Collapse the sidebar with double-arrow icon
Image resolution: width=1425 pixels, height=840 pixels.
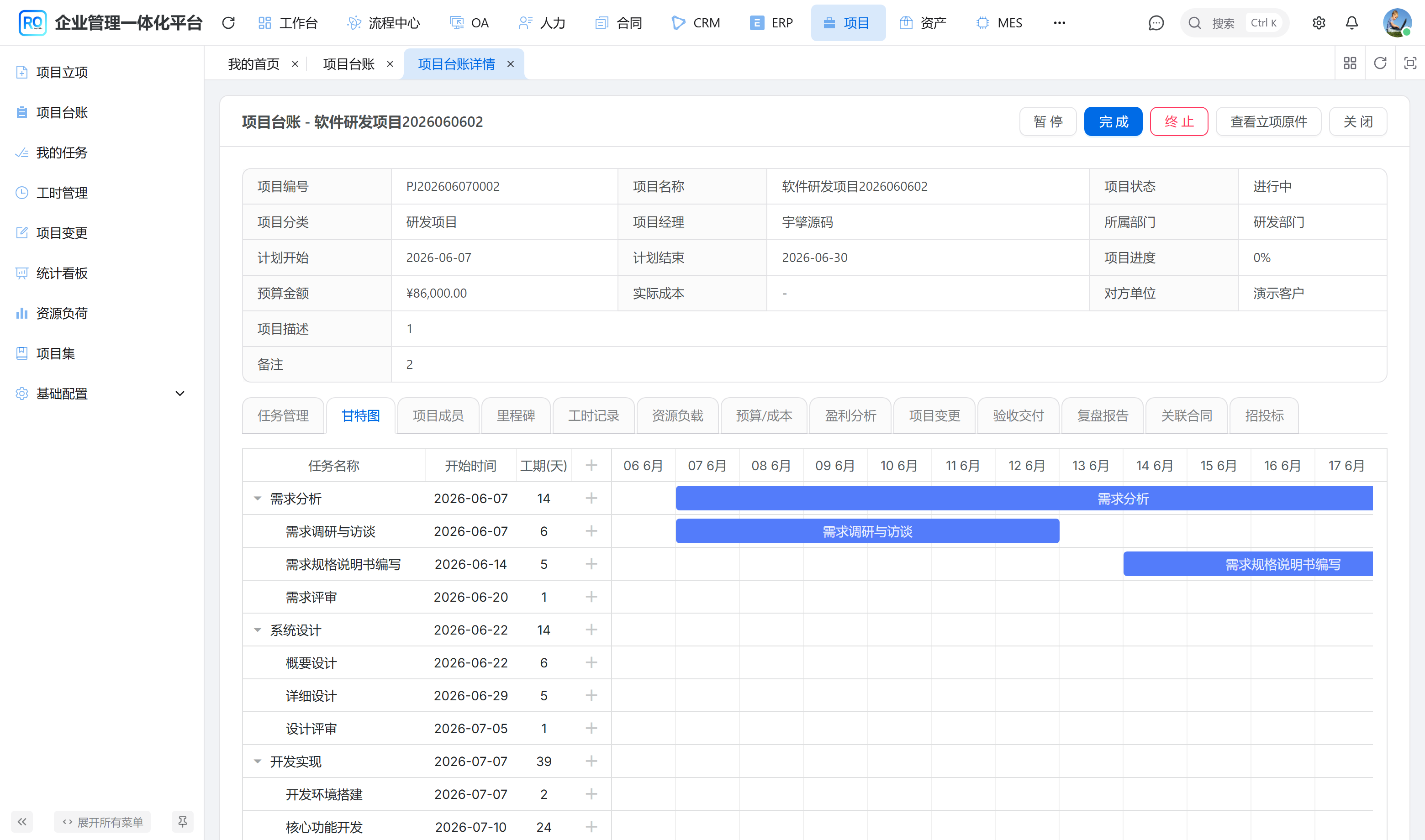[x=22, y=821]
